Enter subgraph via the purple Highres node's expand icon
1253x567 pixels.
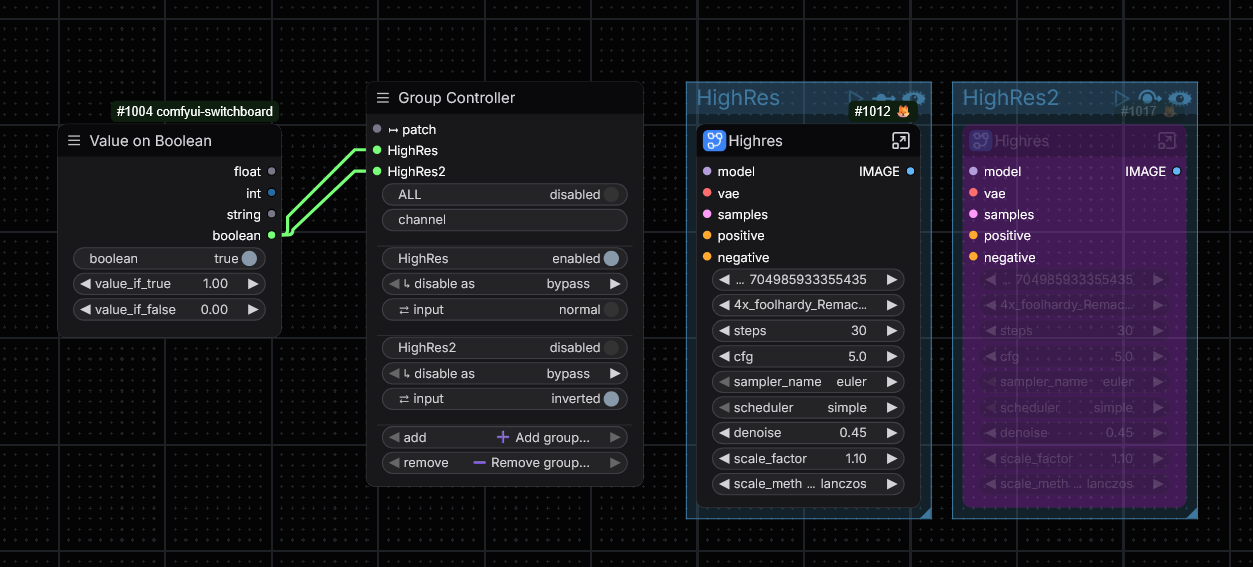1166,141
